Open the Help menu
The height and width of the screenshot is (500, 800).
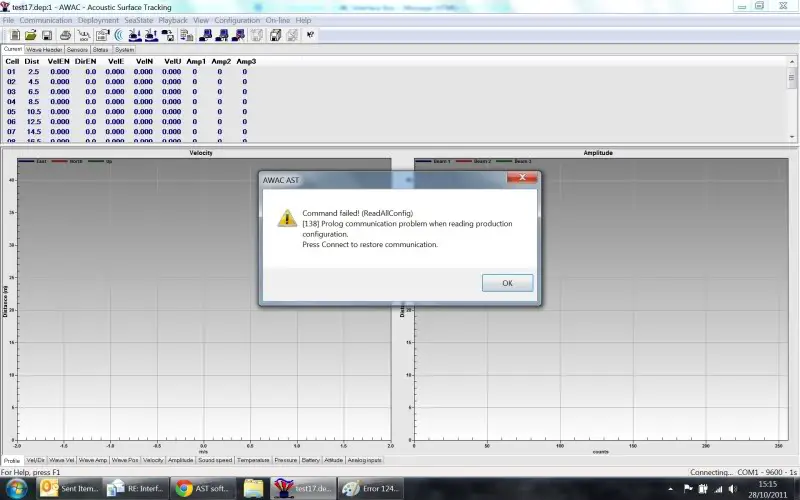303,20
